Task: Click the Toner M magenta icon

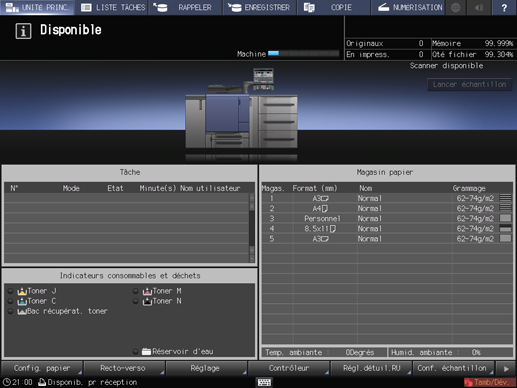Action: pyautogui.click(x=147, y=291)
